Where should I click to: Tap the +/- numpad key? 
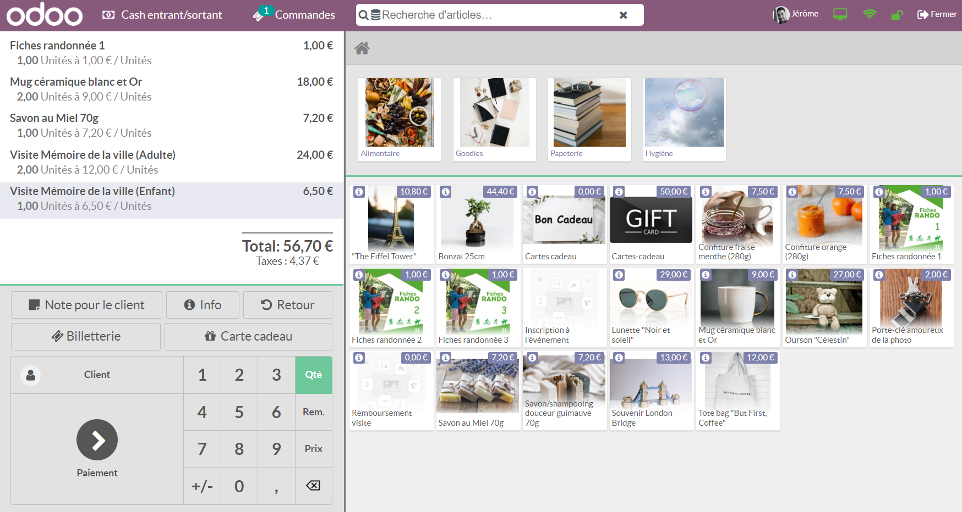coord(202,486)
